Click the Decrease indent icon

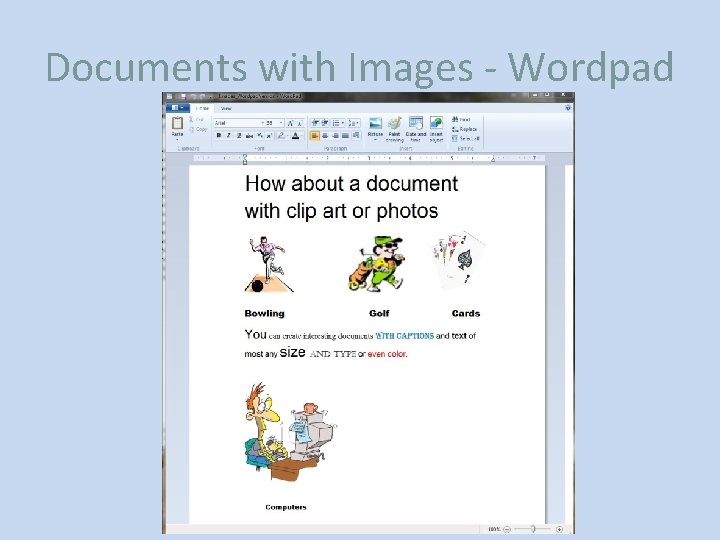point(315,123)
